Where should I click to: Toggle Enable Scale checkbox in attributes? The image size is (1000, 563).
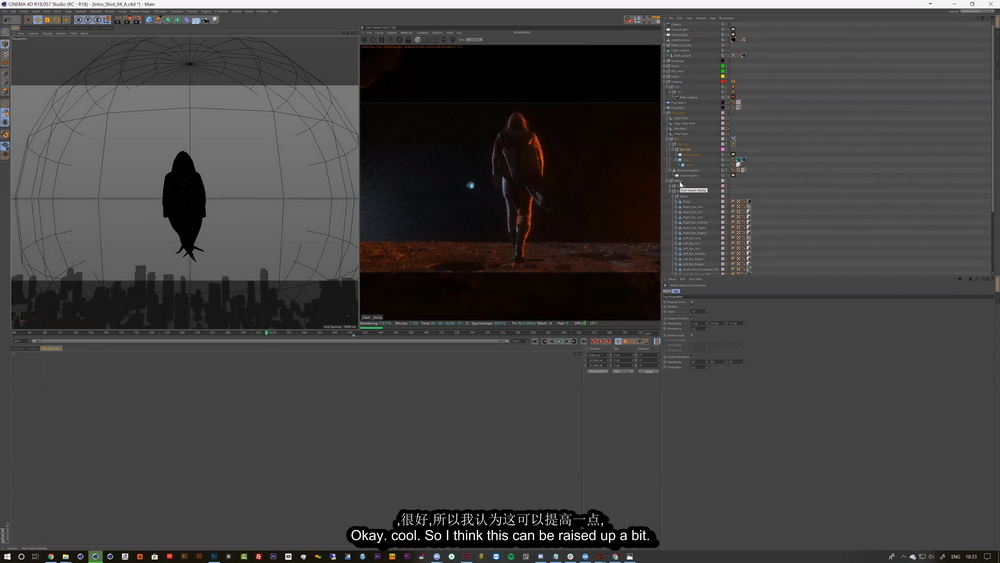(691, 335)
